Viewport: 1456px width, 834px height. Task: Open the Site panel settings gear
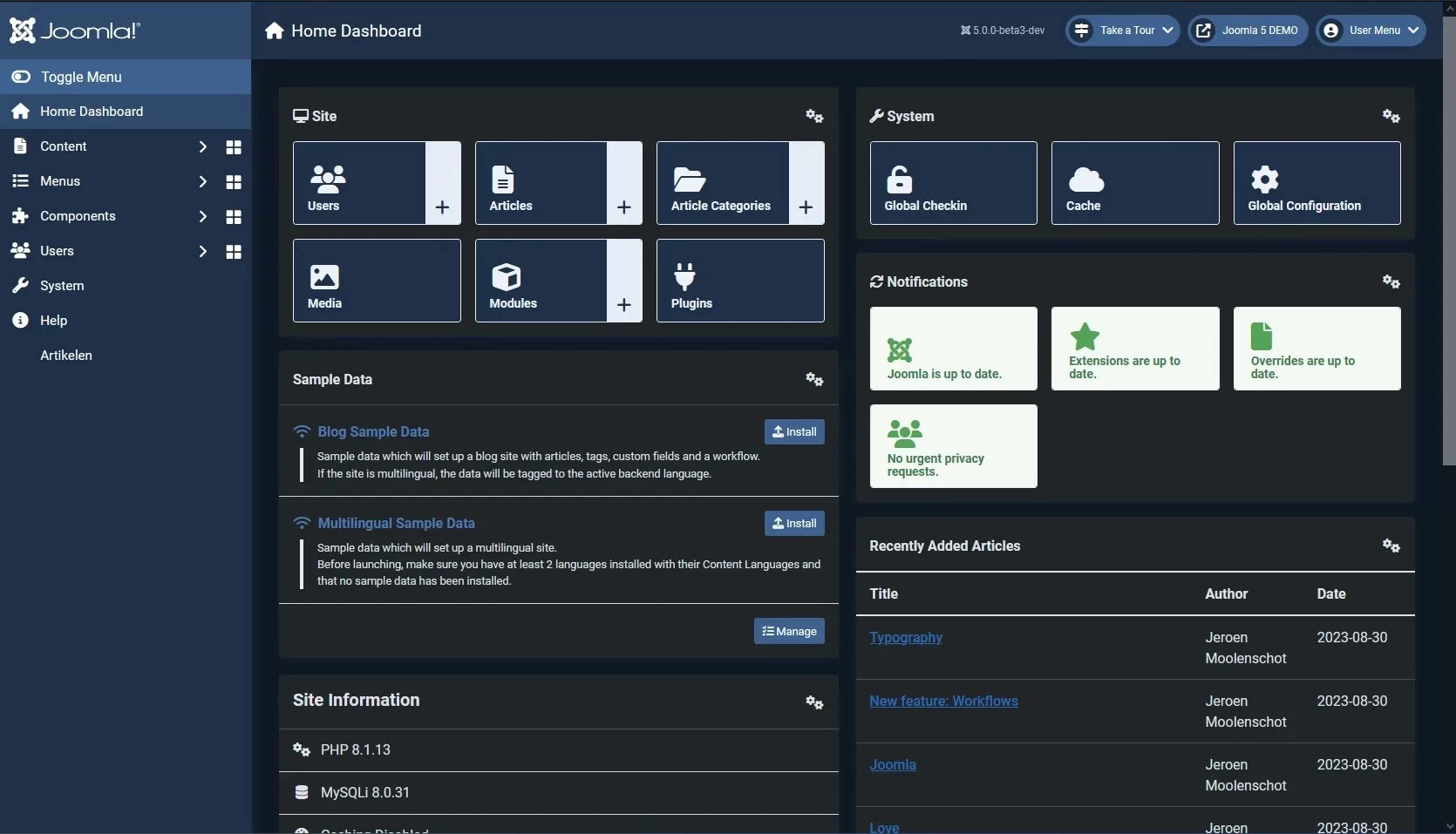[x=813, y=116]
